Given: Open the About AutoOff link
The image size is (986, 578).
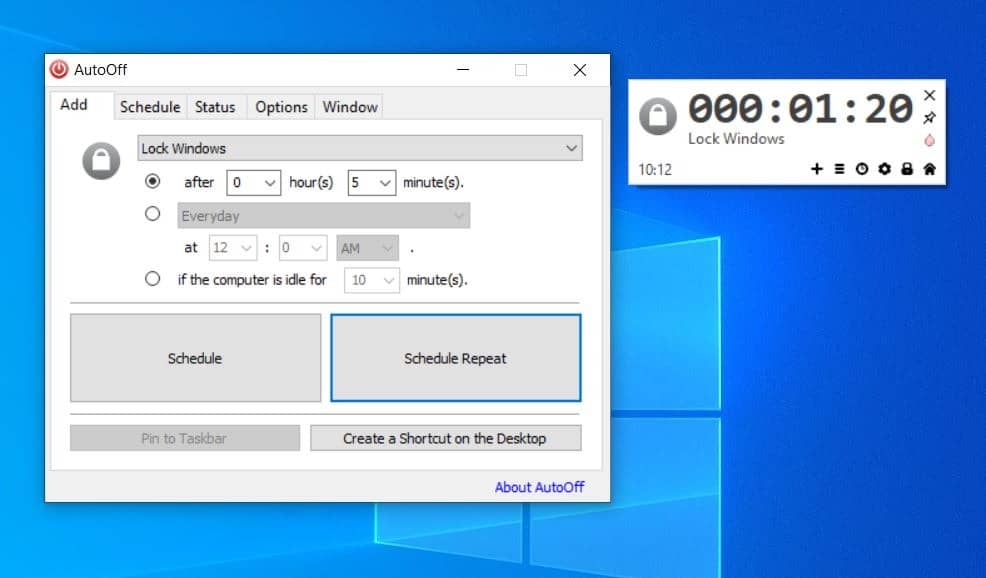Looking at the screenshot, I should (x=539, y=486).
